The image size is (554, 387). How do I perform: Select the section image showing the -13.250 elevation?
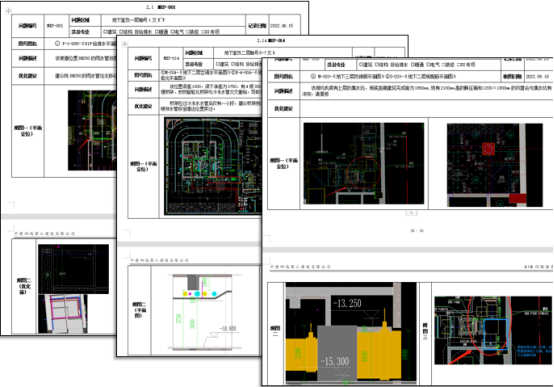[351, 333]
